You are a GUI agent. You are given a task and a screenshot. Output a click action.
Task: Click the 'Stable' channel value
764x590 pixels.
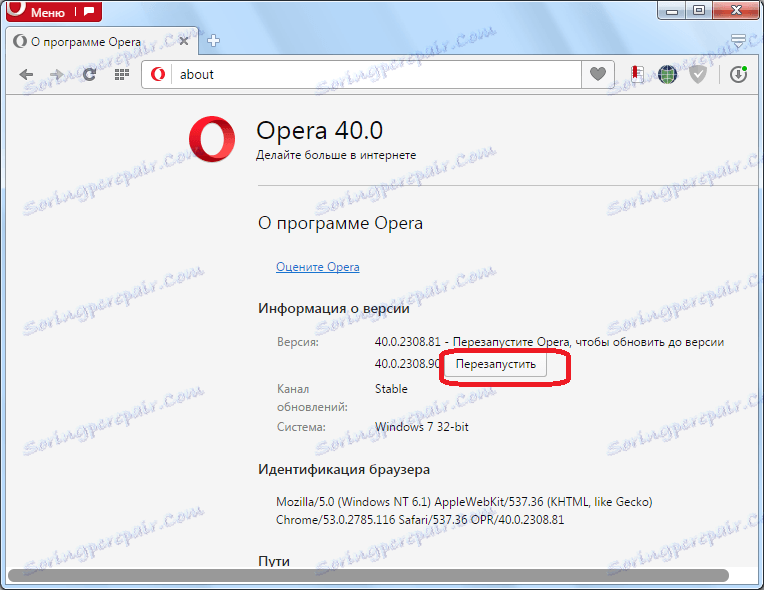click(391, 389)
